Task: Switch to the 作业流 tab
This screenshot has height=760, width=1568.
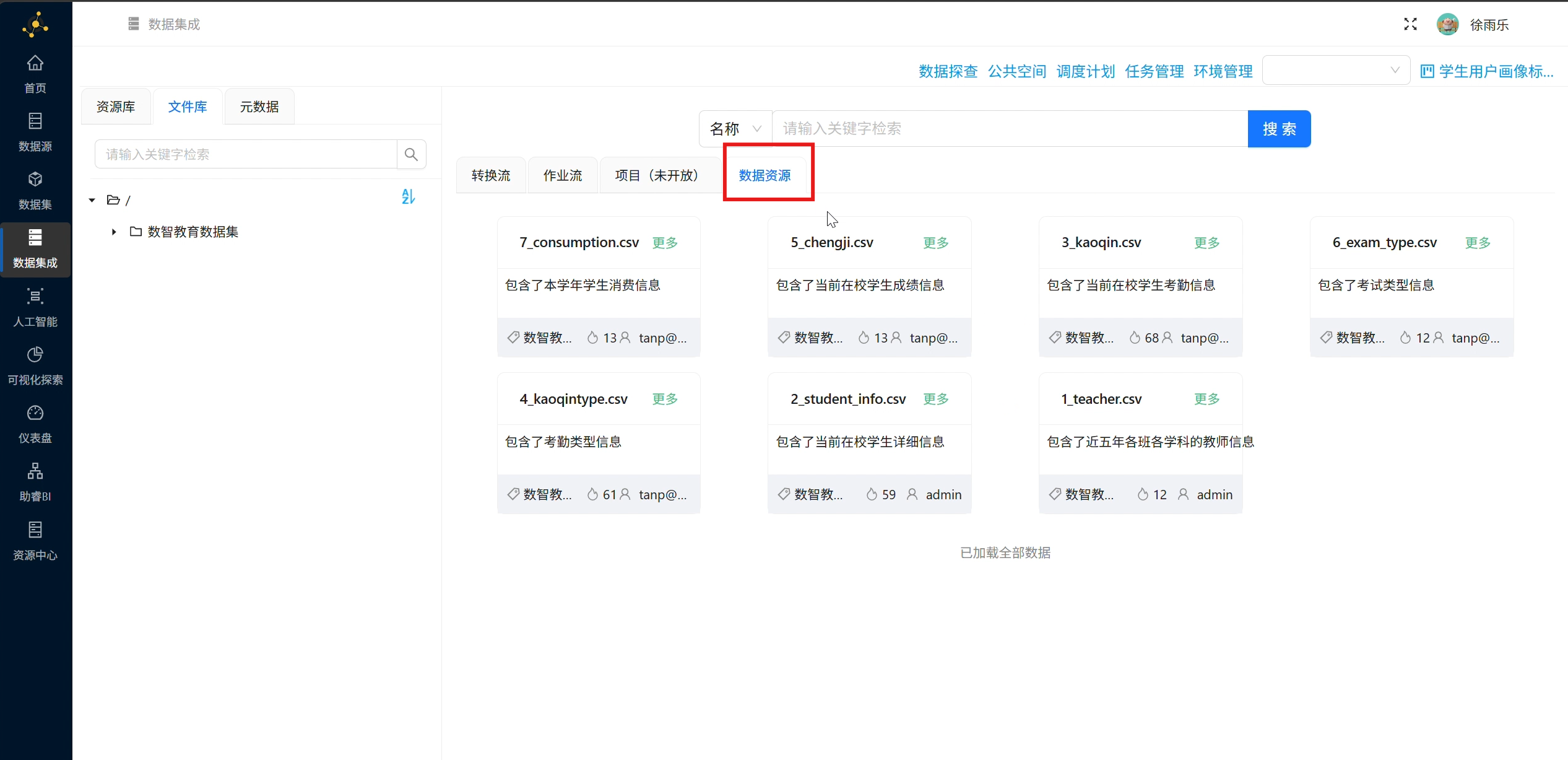Action: (563, 175)
